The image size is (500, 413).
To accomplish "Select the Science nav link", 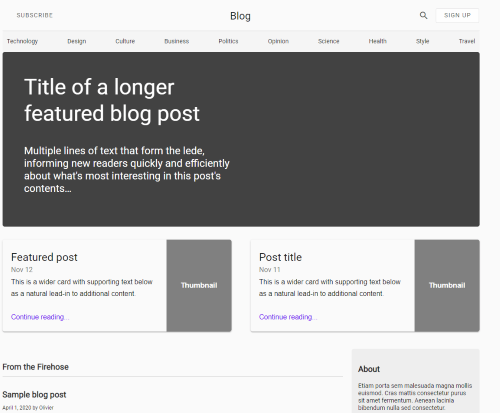I will coord(329,41).
